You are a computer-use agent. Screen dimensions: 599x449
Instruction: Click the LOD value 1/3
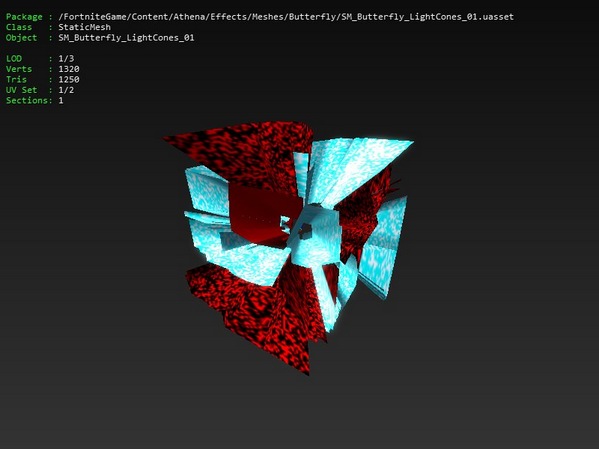(66, 58)
